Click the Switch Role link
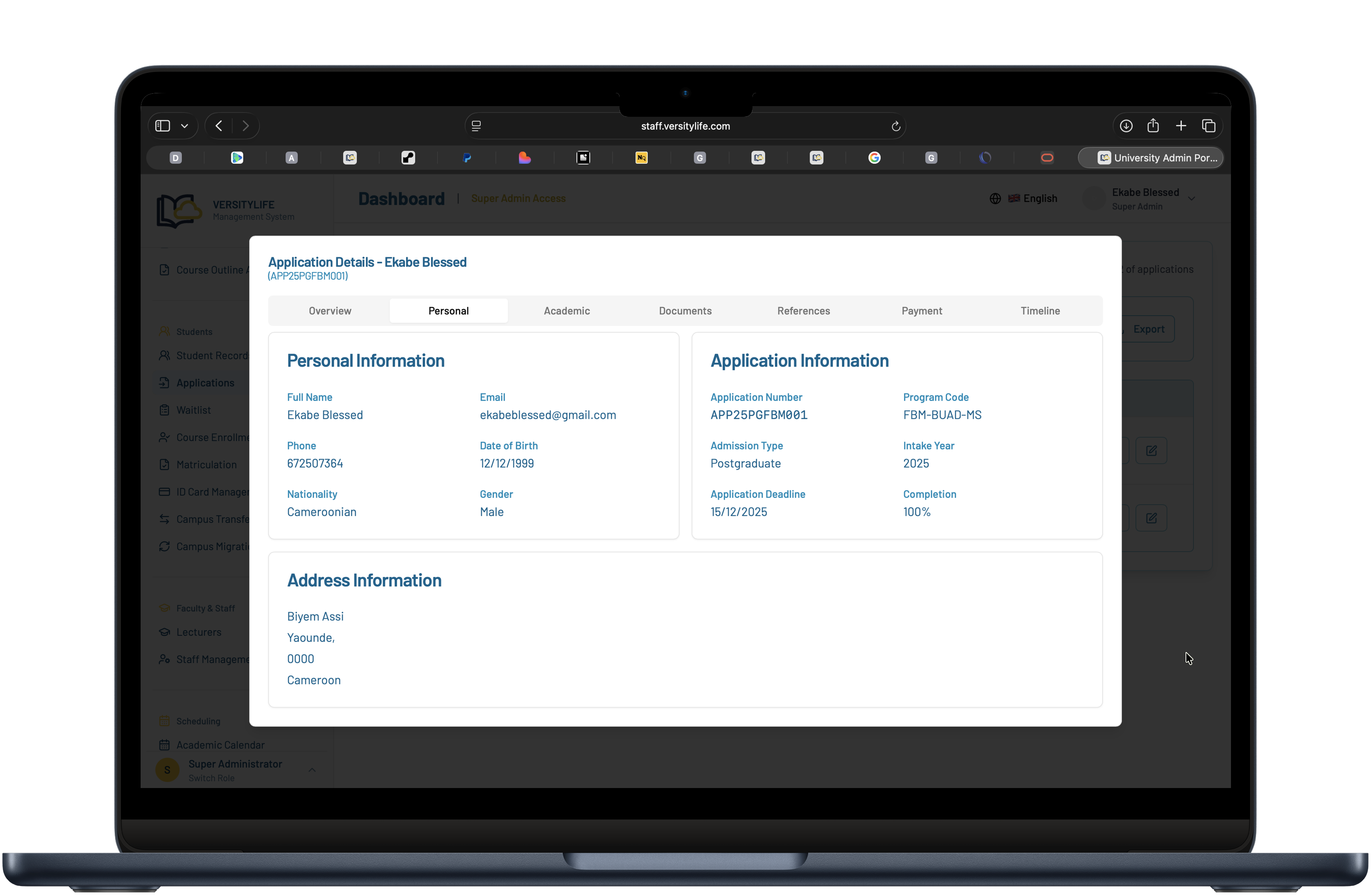Screen dimensions: 1372x895 (212, 777)
